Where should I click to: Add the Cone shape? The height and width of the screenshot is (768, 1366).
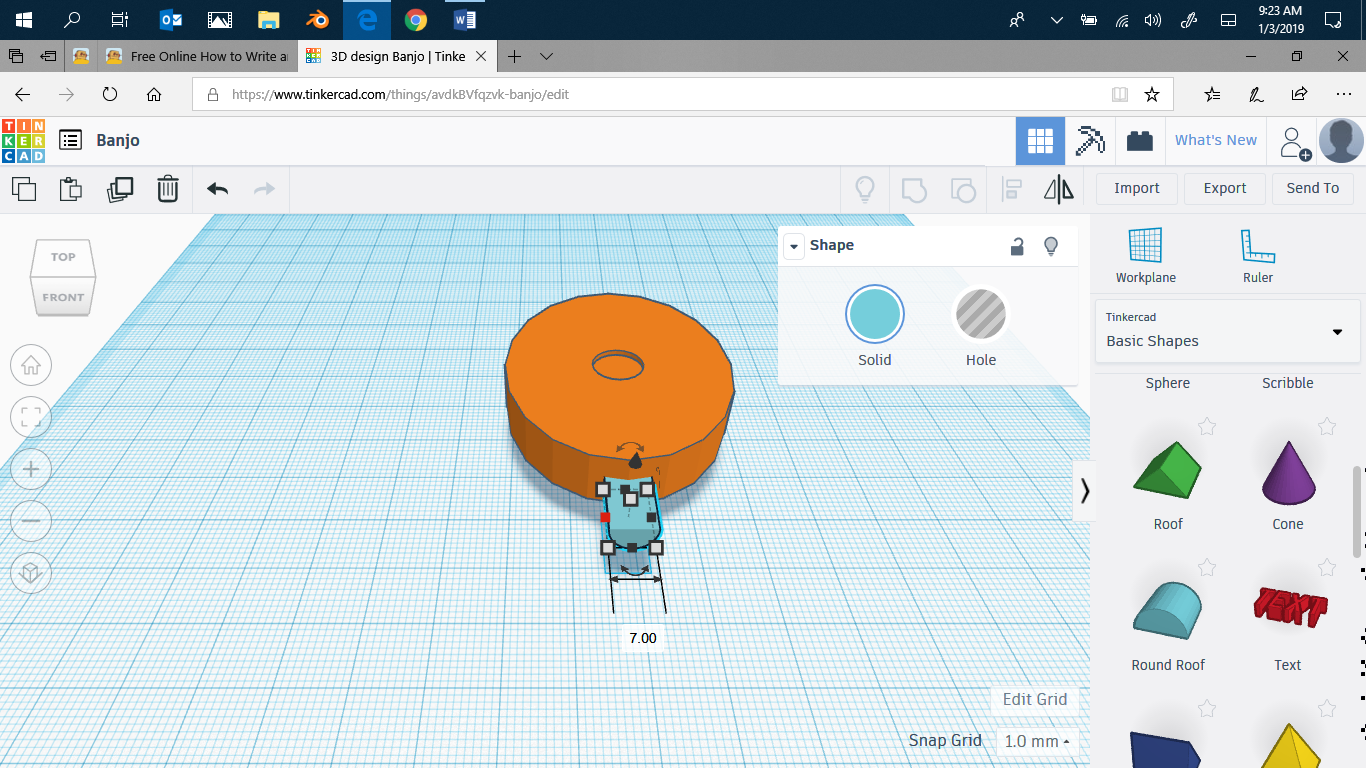click(x=1288, y=472)
